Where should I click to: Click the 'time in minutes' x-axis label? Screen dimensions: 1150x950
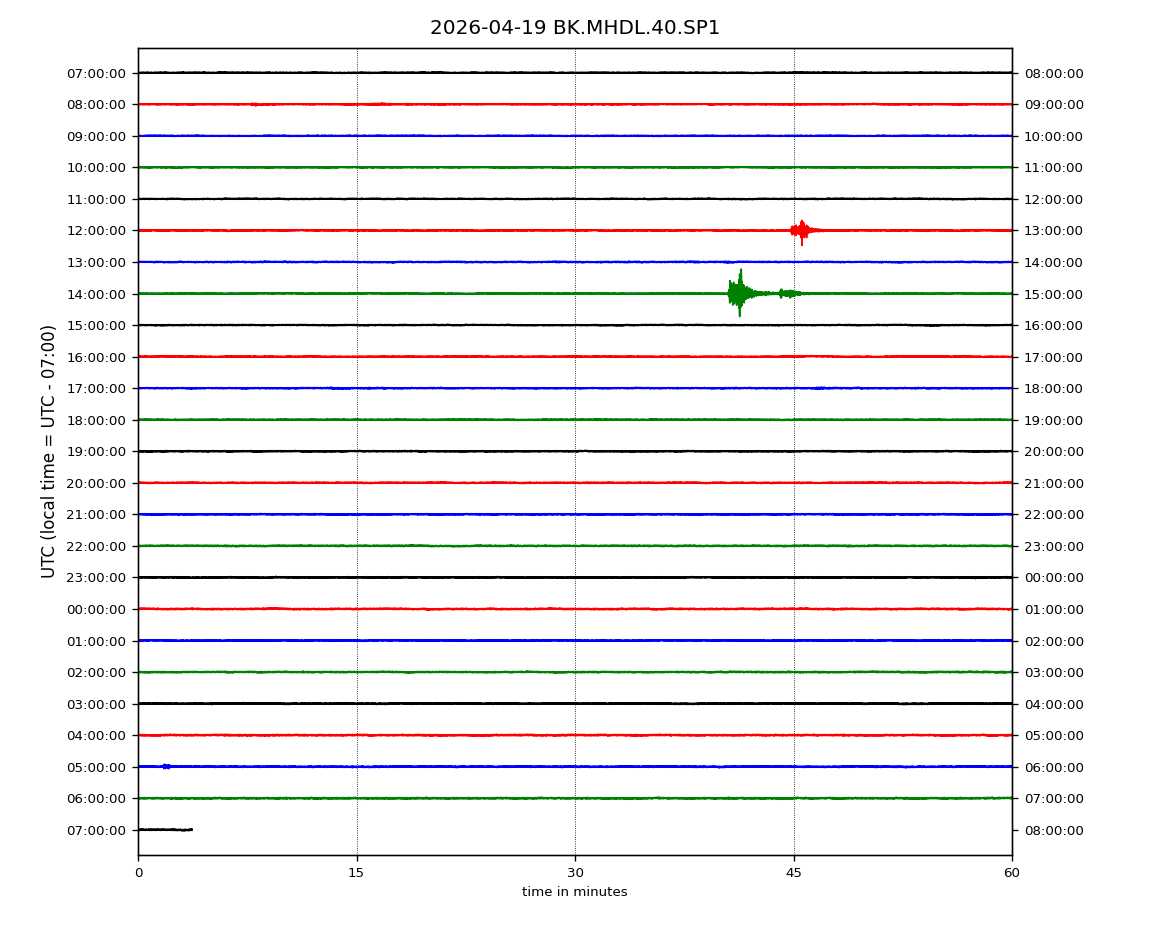coord(575,892)
